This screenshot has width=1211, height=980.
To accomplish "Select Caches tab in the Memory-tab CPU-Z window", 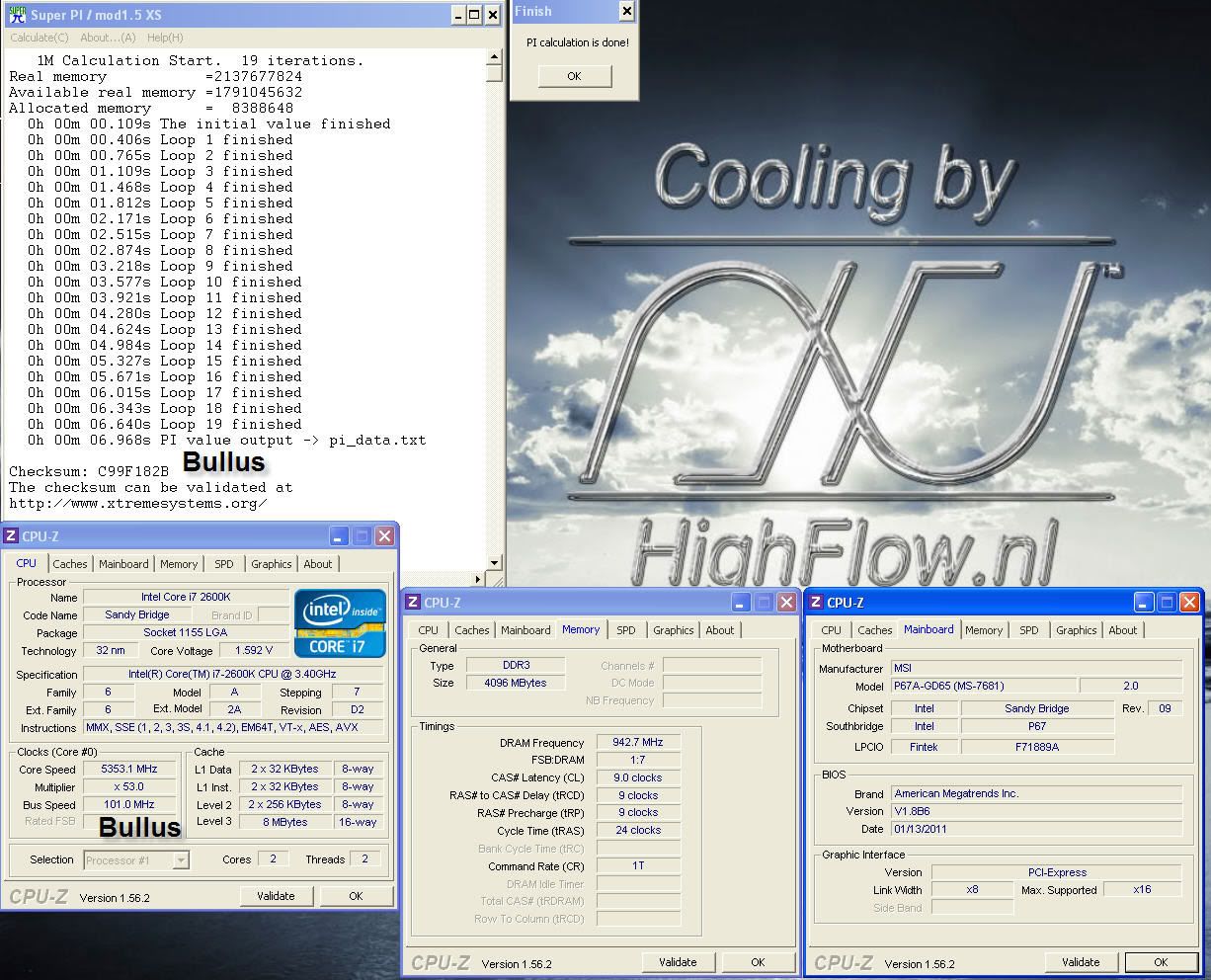I will pos(472,630).
